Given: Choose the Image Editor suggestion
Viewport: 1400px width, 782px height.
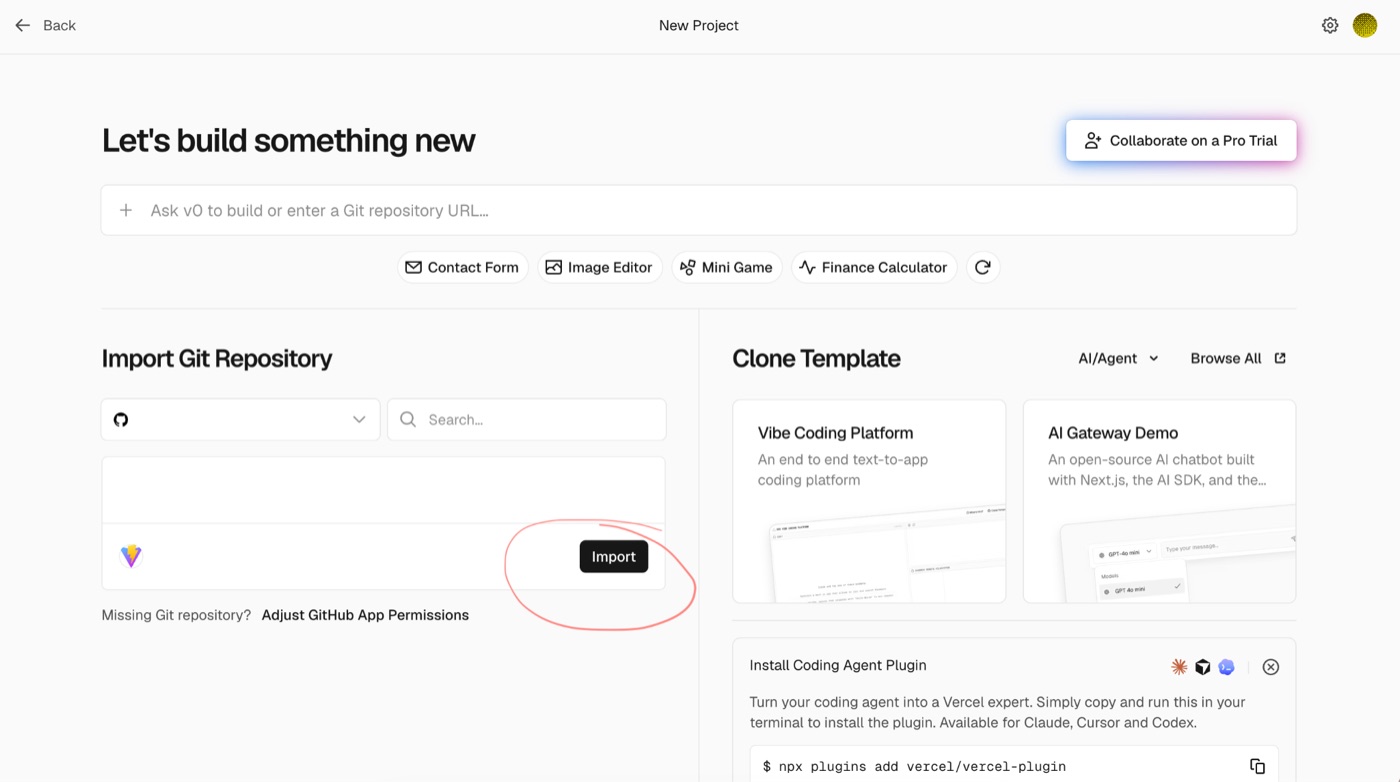Looking at the screenshot, I should pyautogui.click(x=600, y=267).
